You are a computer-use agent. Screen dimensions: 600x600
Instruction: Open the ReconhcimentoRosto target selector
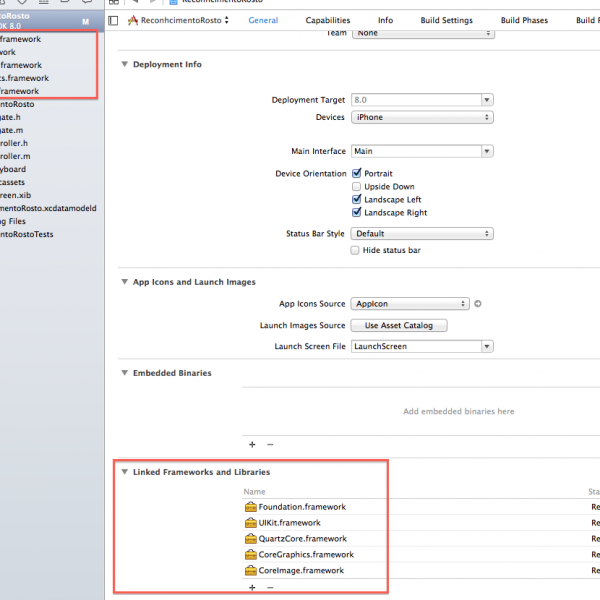click(178, 20)
